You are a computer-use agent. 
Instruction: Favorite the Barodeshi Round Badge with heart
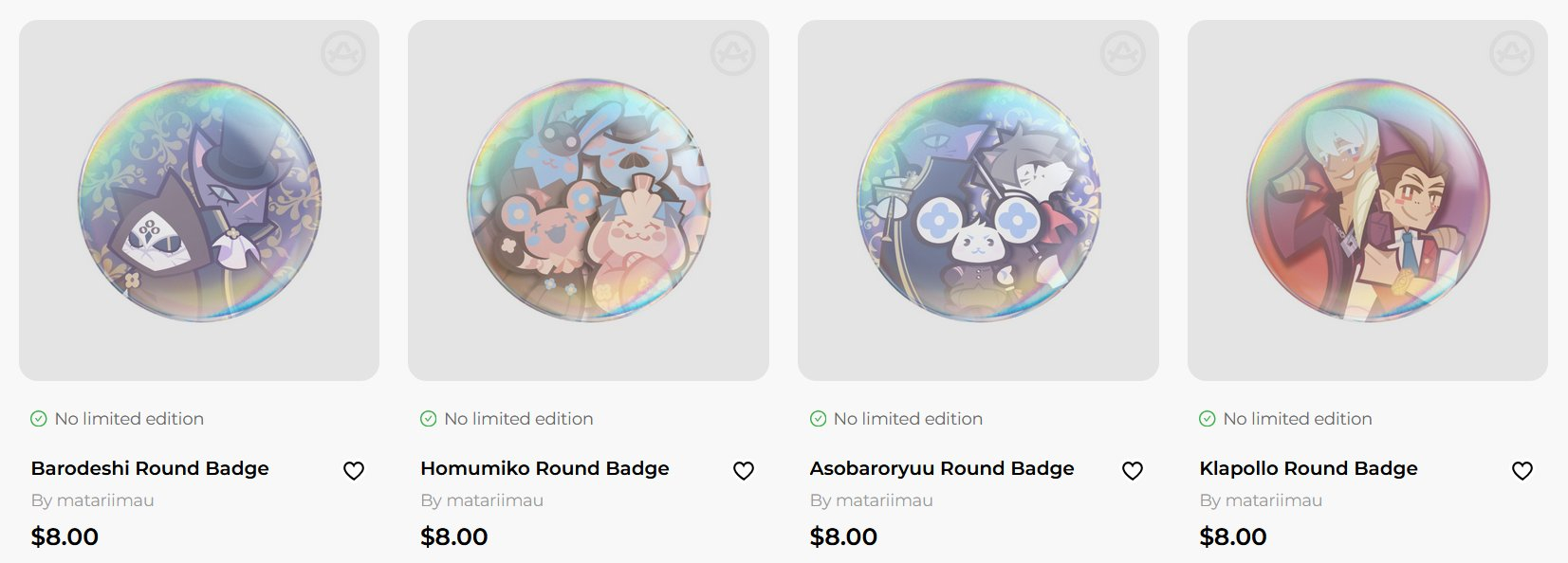point(354,470)
